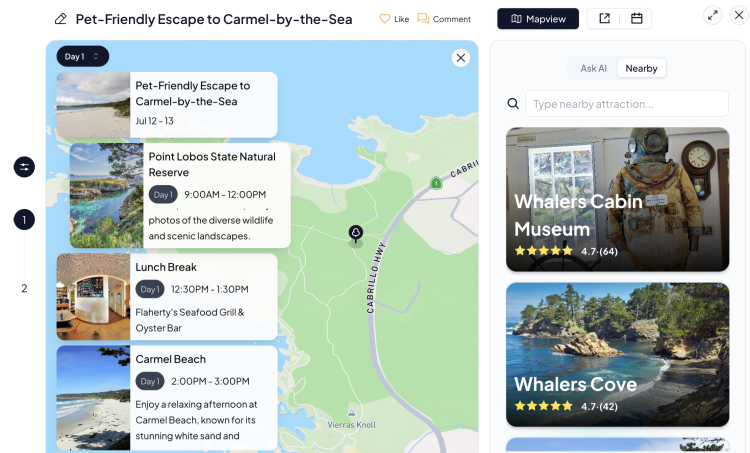
Task: Close the itinerary overlay on map
Action: pos(461,58)
